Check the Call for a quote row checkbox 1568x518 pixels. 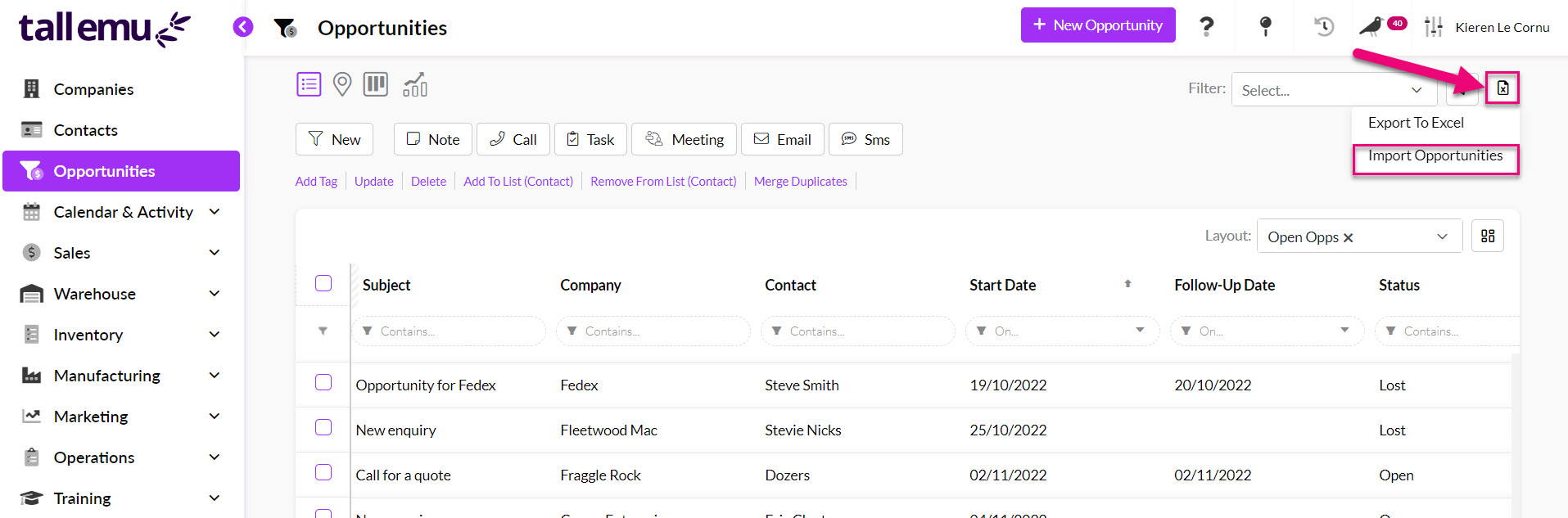coord(323,472)
